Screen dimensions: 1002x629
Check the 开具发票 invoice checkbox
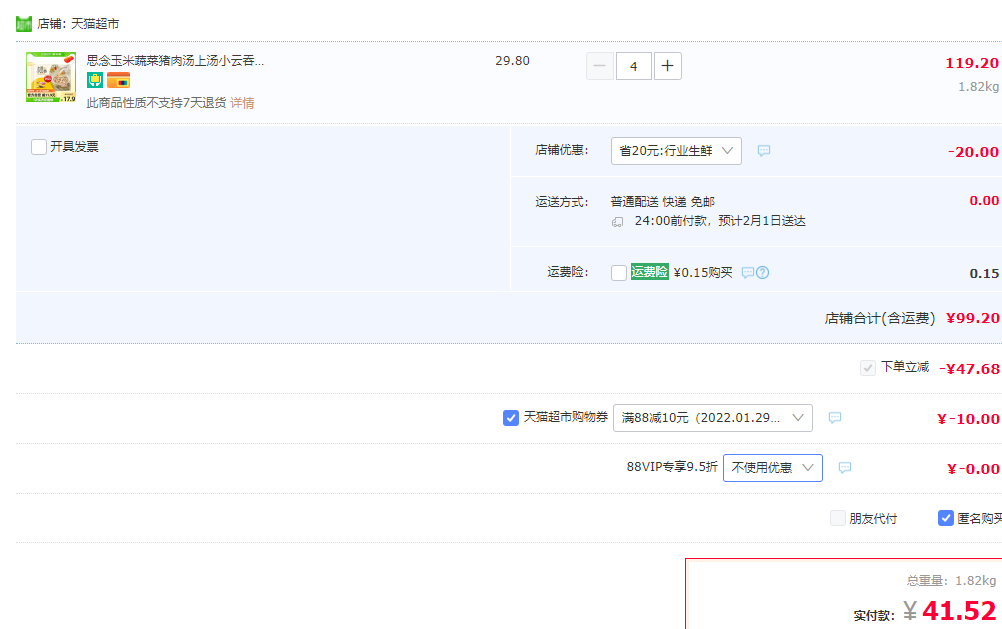click(39, 147)
